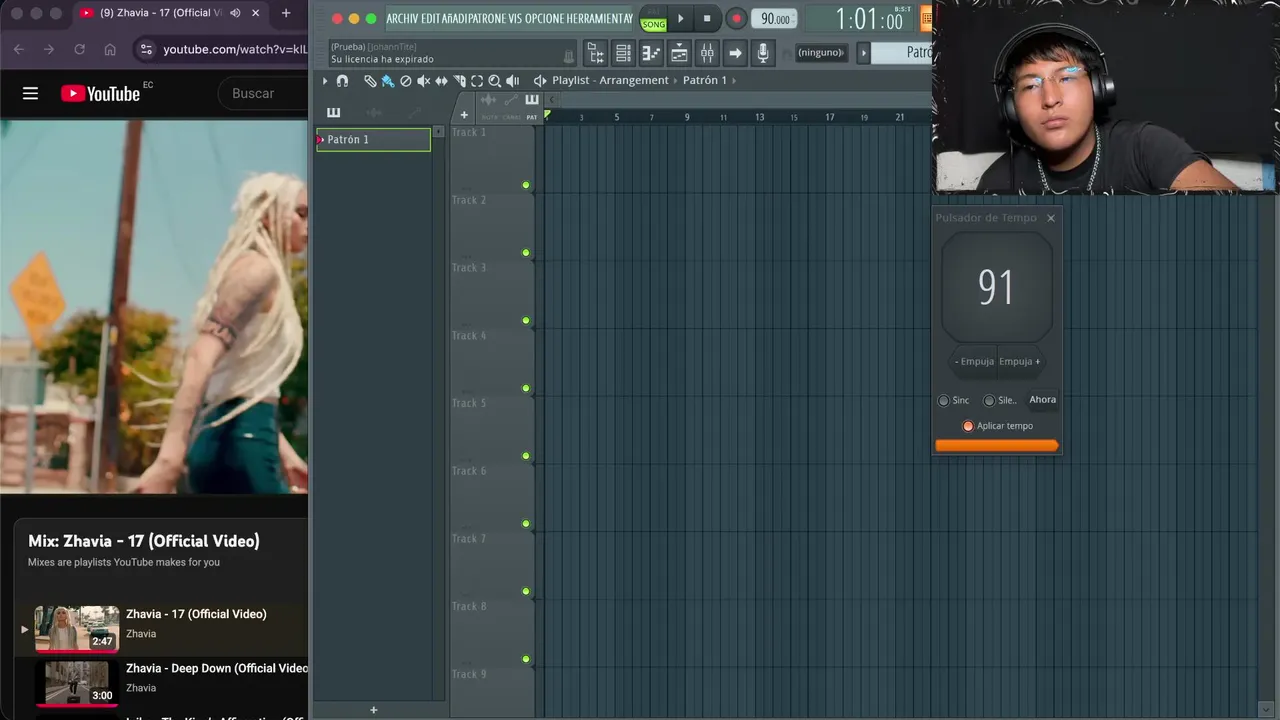Collapse the track header with the left chevron
1280x720 pixels.
coord(552,100)
